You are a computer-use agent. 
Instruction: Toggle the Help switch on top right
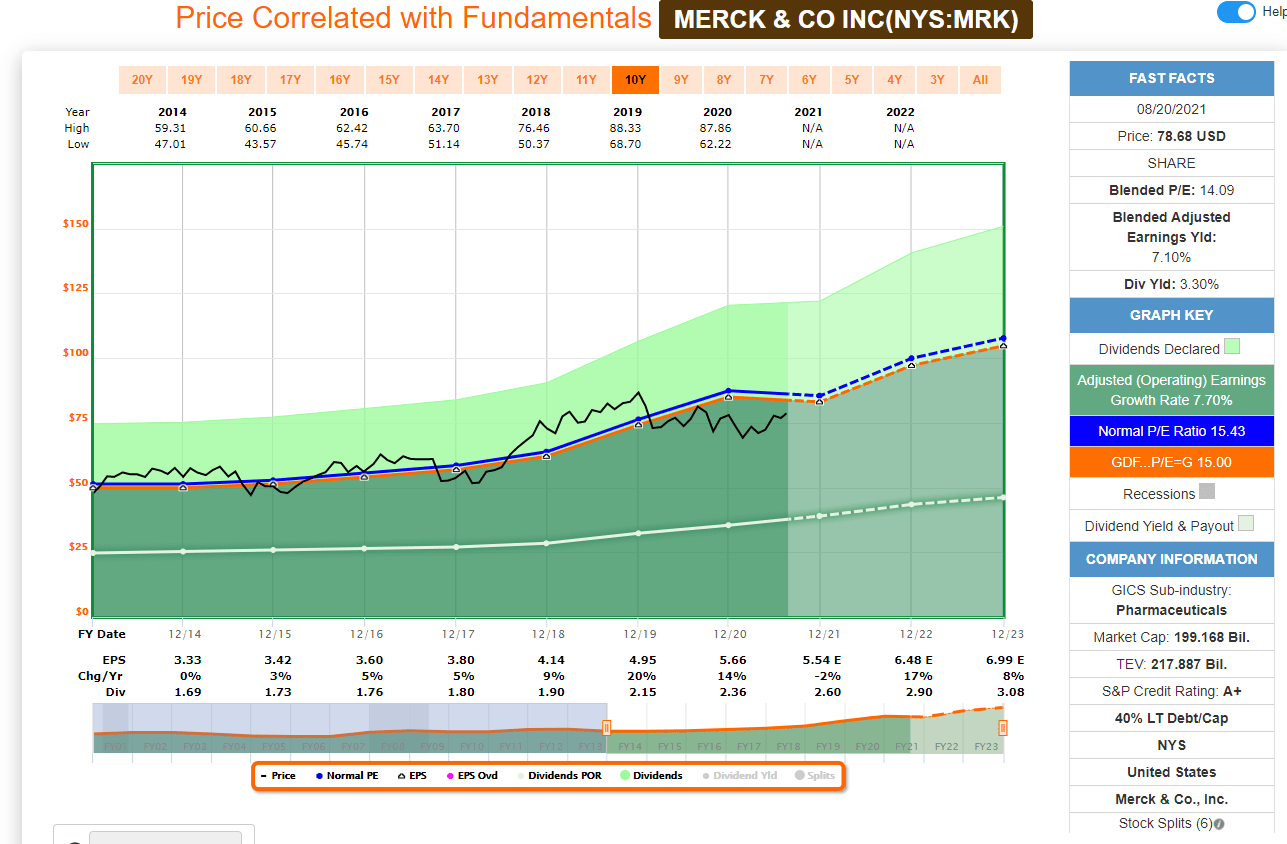pos(1236,12)
